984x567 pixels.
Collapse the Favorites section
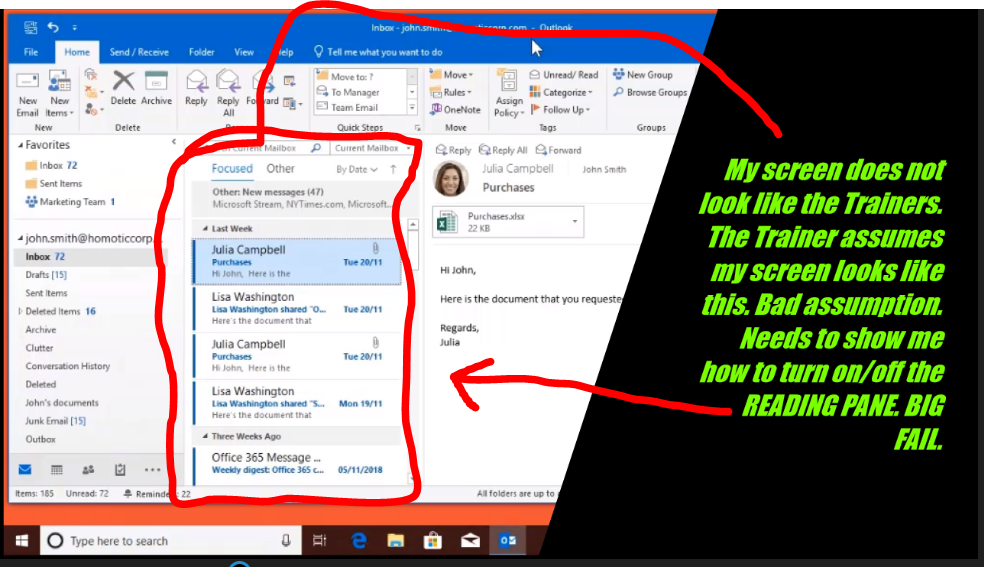tap(21, 145)
